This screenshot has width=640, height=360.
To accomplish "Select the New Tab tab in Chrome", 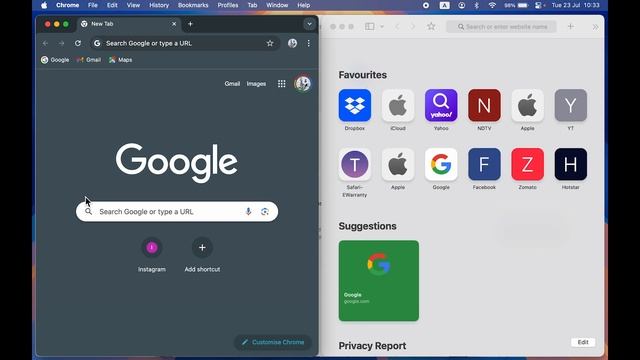I will click(129, 24).
